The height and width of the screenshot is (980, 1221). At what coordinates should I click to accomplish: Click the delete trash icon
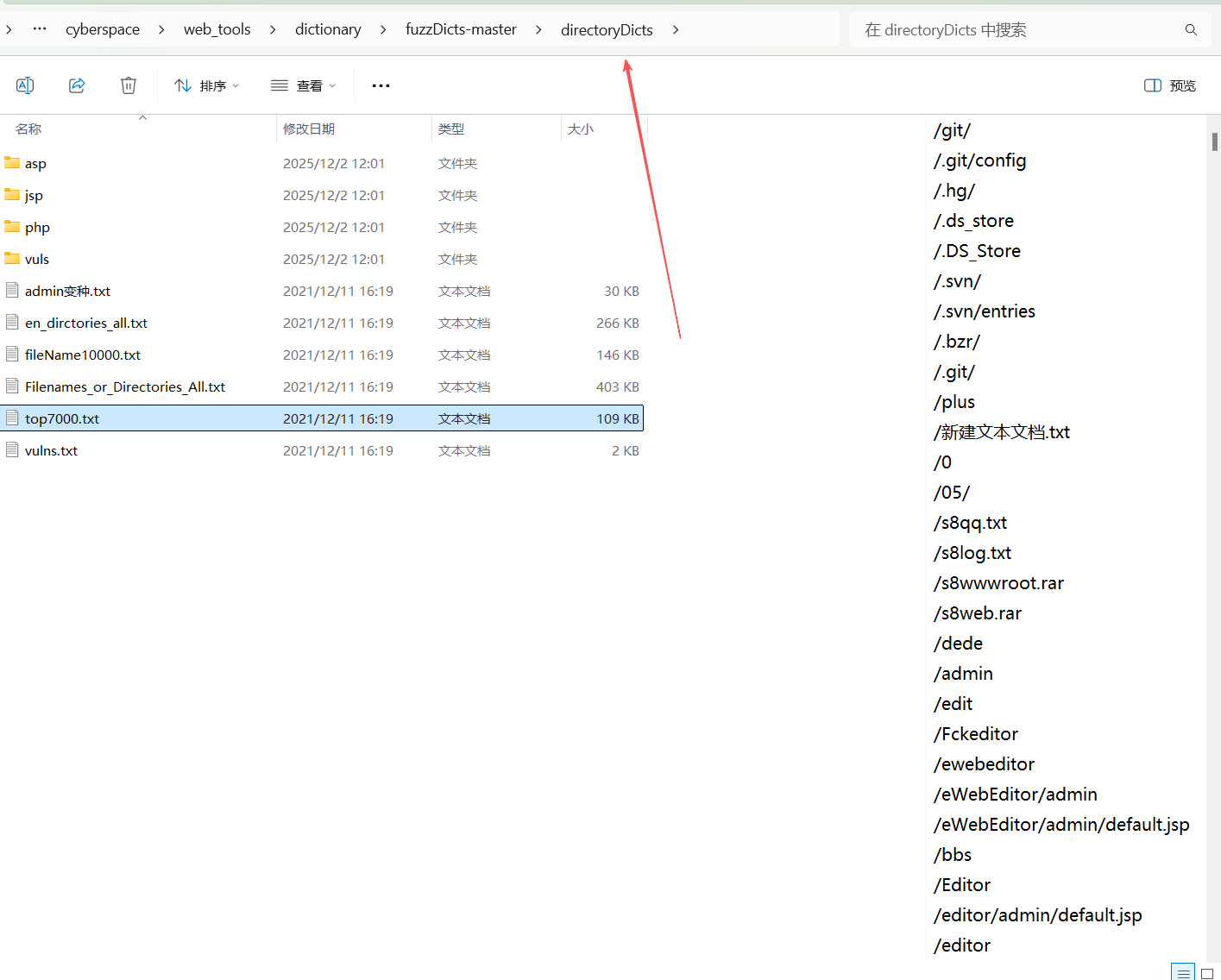point(129,85)
